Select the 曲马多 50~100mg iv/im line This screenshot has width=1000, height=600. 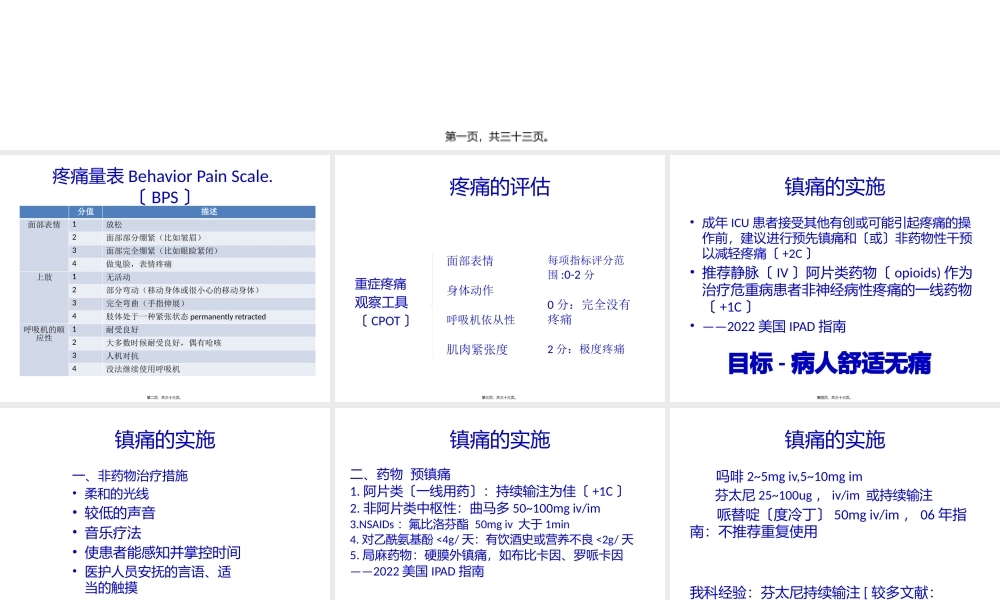tap(477, 507)
